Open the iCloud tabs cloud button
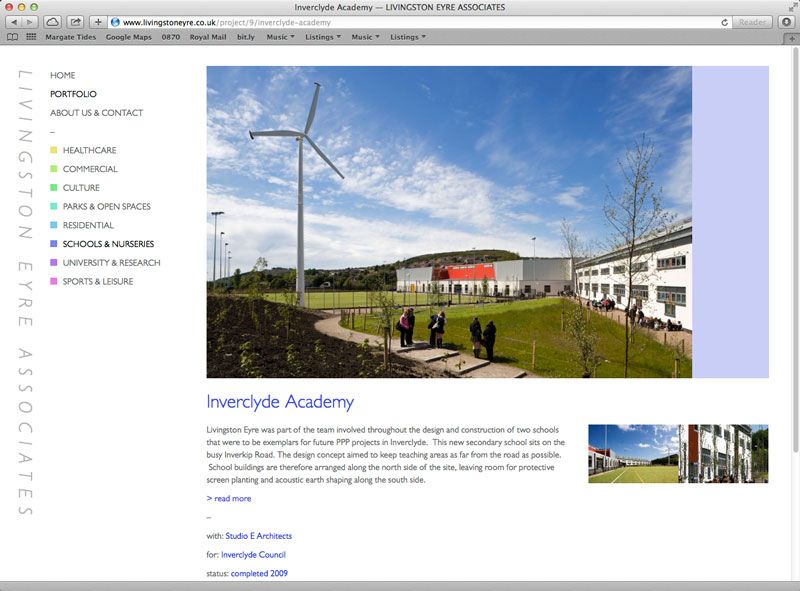This screenshot has width=800, height=591. click(53, 22)
